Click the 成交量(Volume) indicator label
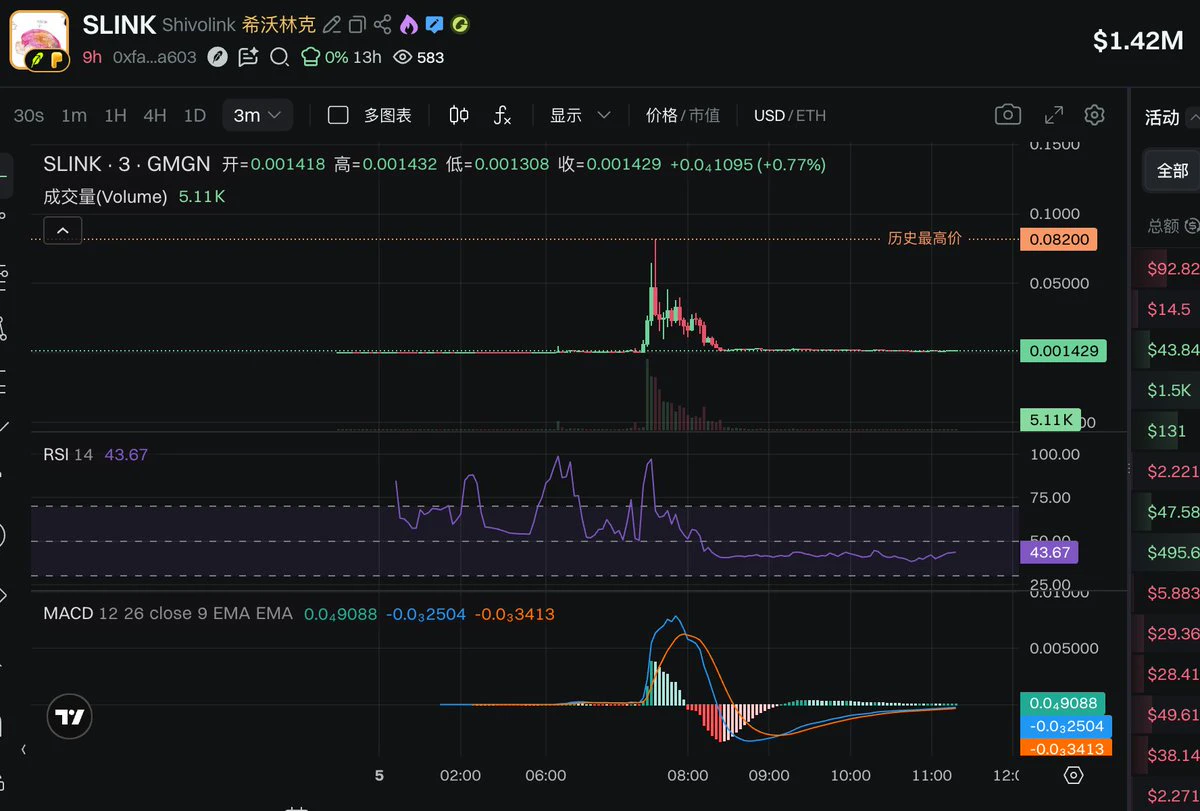This screenshot has width=1200, height=811. point(105,197)
